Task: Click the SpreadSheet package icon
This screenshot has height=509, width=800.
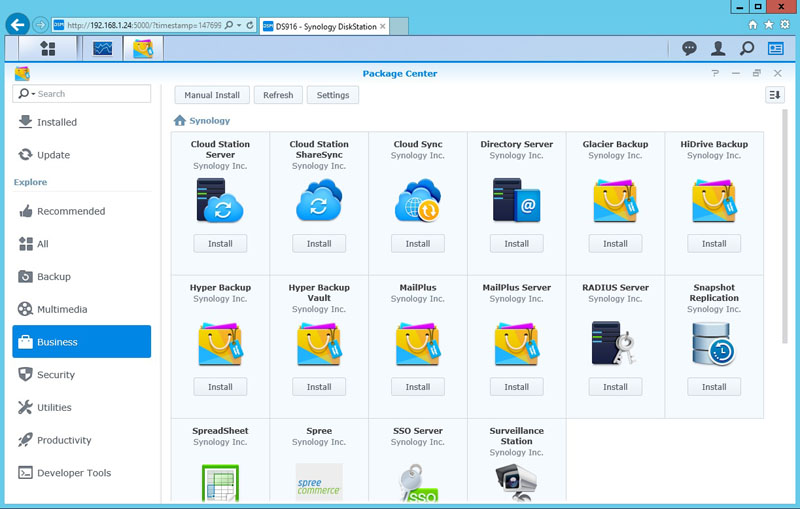Action: coord(220,482)
